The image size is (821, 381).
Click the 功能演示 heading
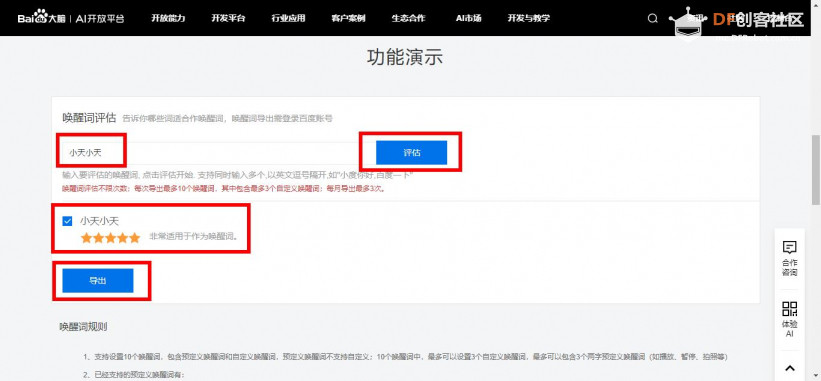[405, 57]
